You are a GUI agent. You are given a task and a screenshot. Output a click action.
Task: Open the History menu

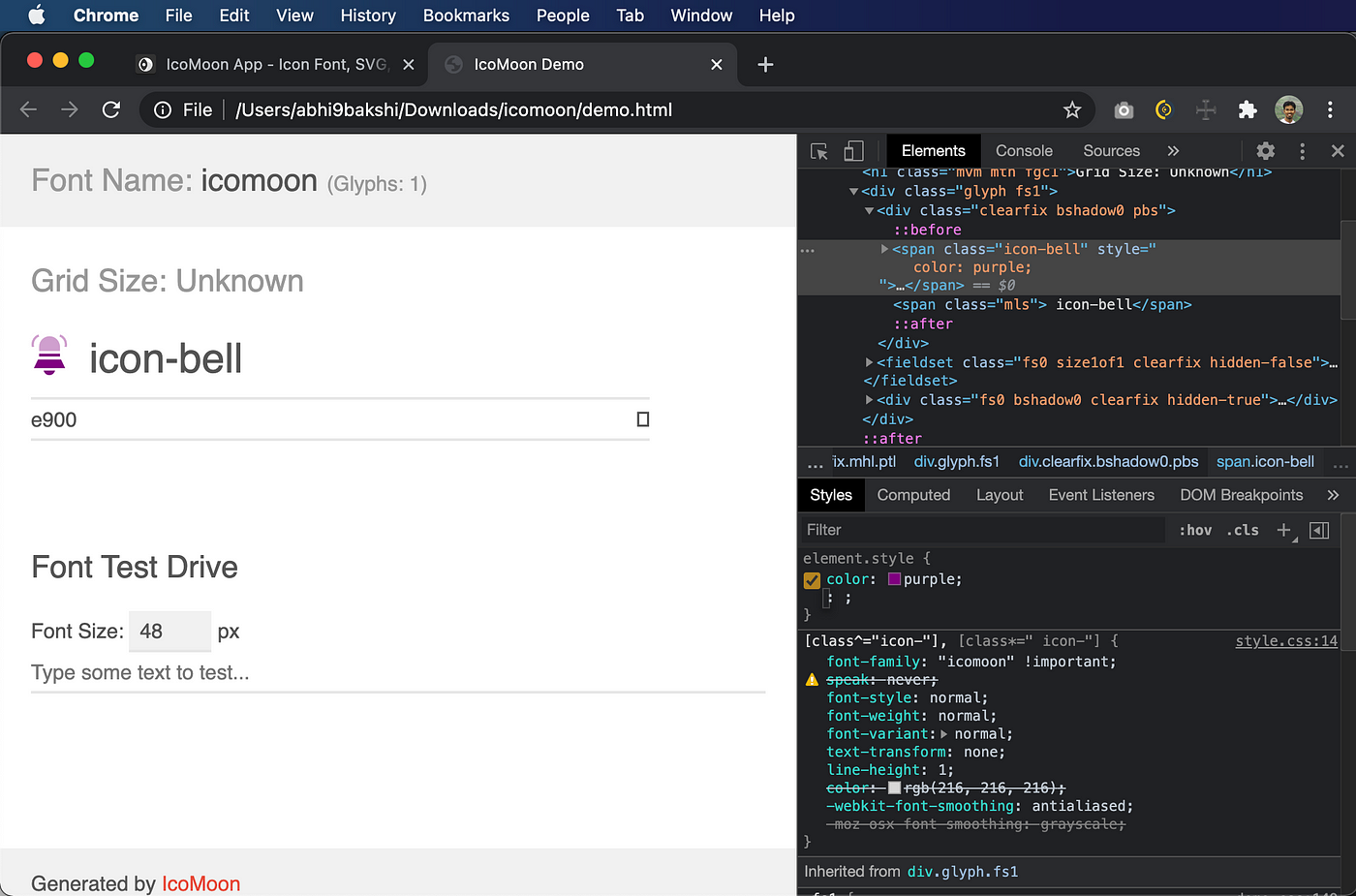[368, 15]
